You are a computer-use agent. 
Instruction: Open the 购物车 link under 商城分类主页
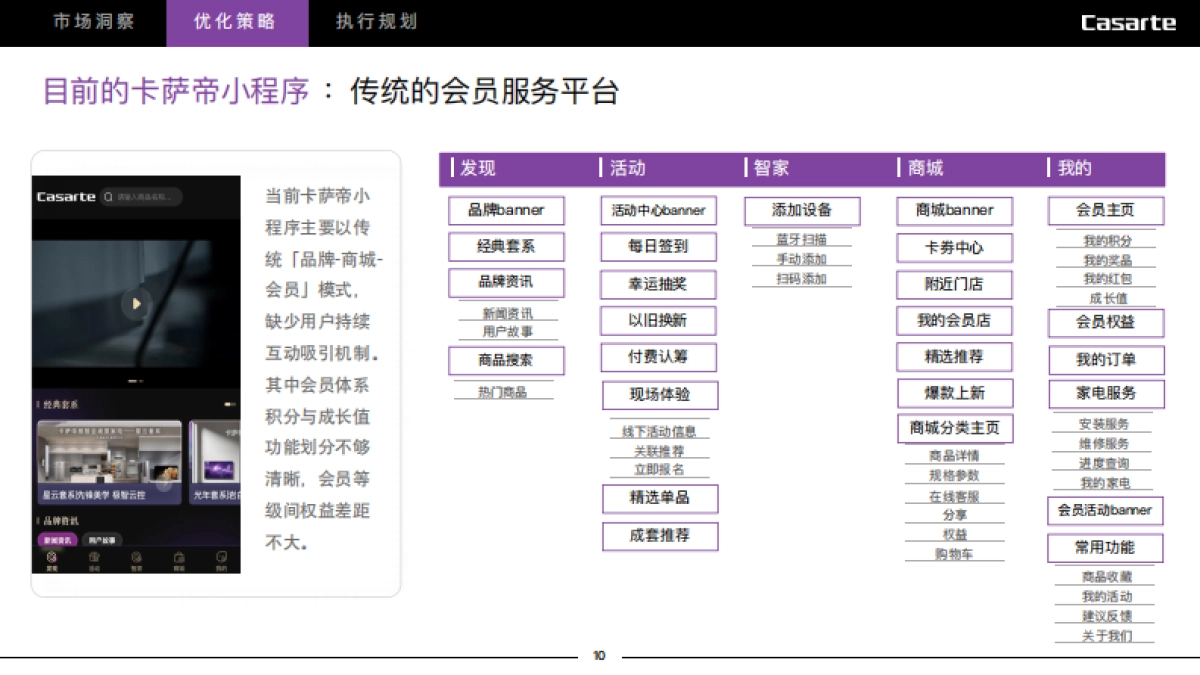pyautogui.click(x=955, y=554)
